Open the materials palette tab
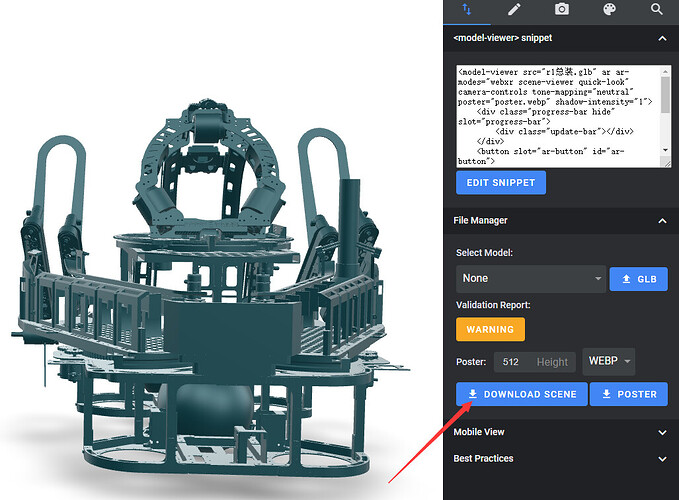 pos(609,10)
